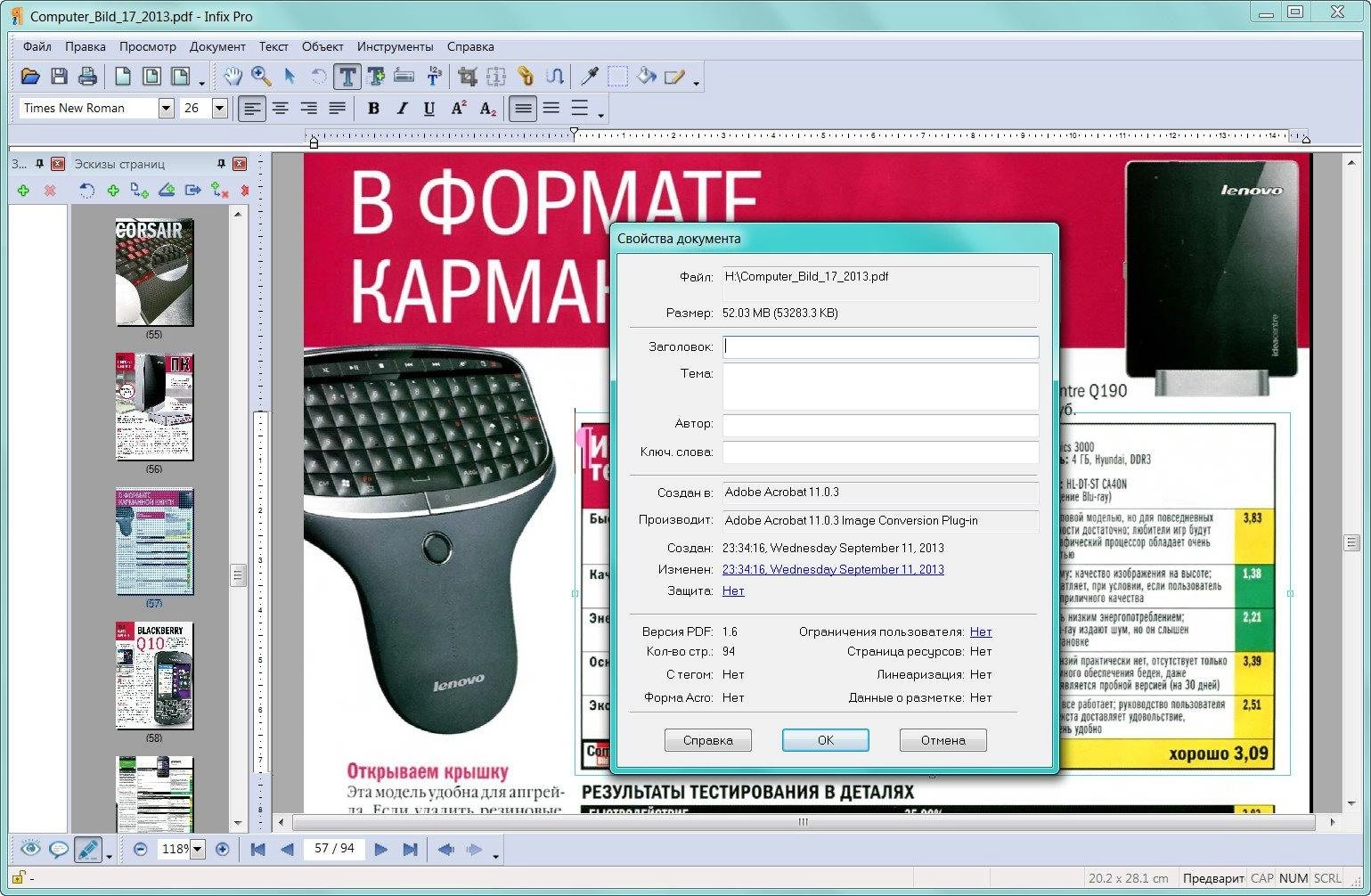
Task: Open the zoom percentage dropdown
Action: click(198, 850)
